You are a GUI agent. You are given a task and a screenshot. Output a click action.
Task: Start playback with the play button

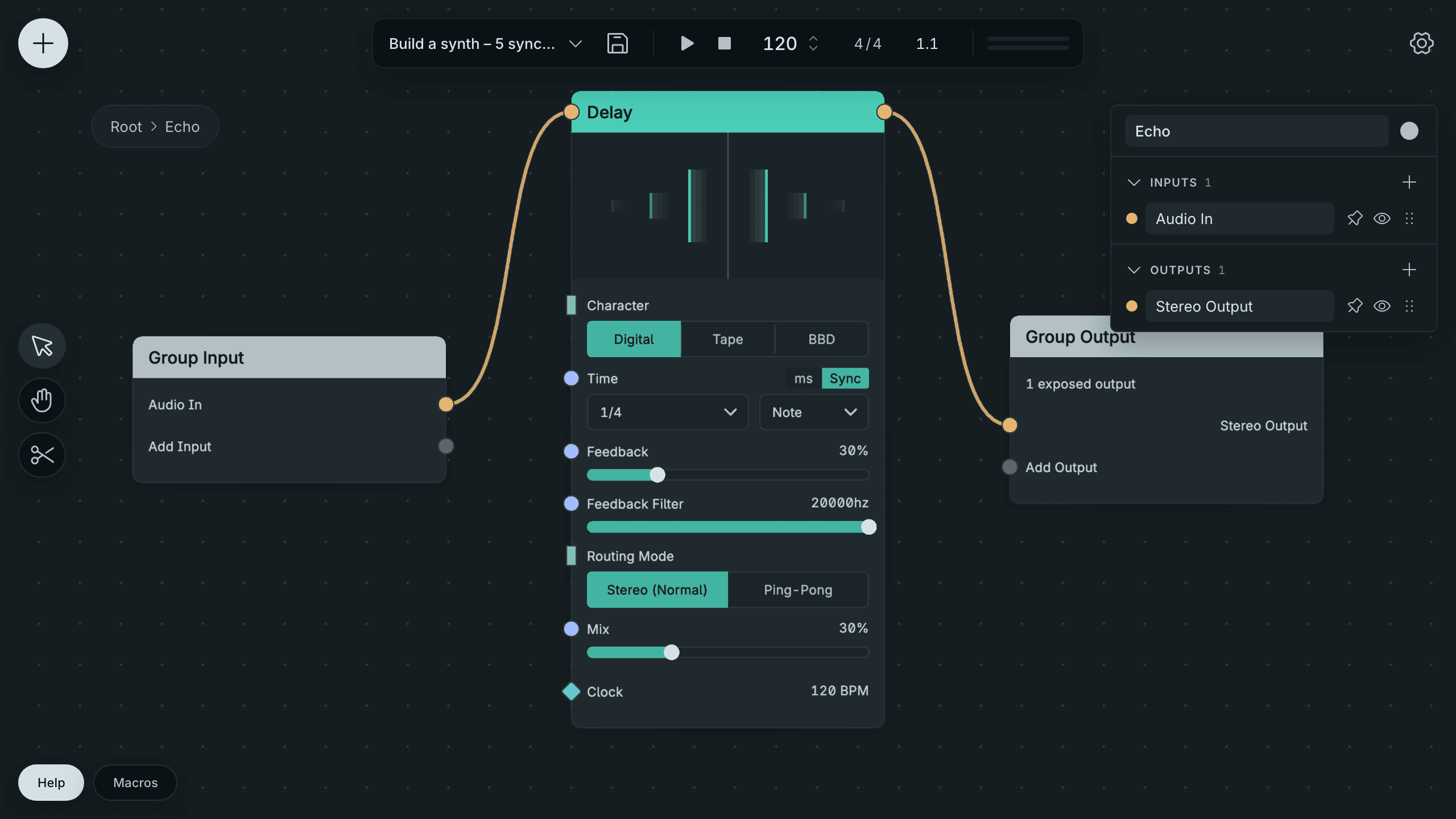[x=687, y=43]
